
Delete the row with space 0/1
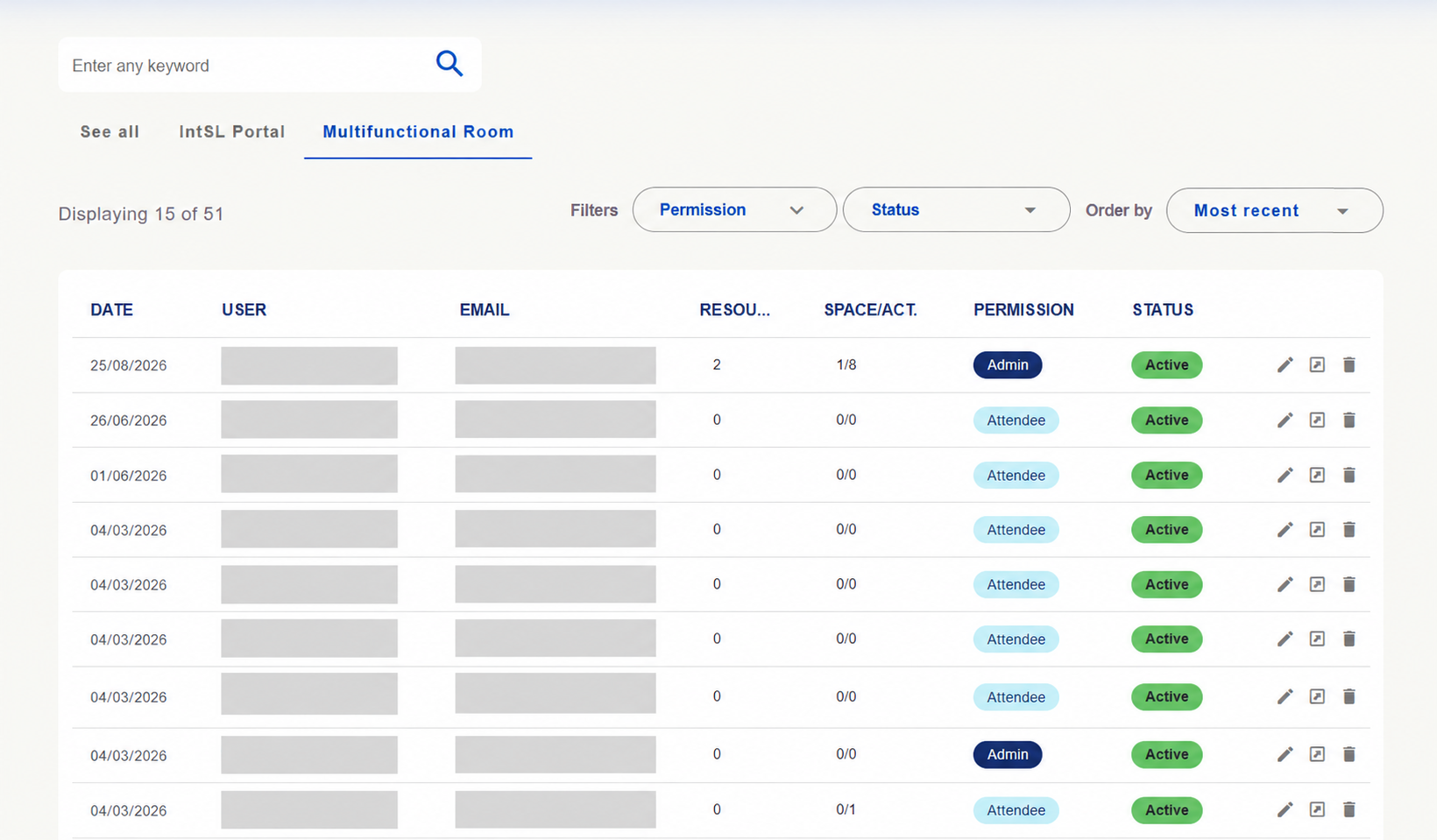1349,809
